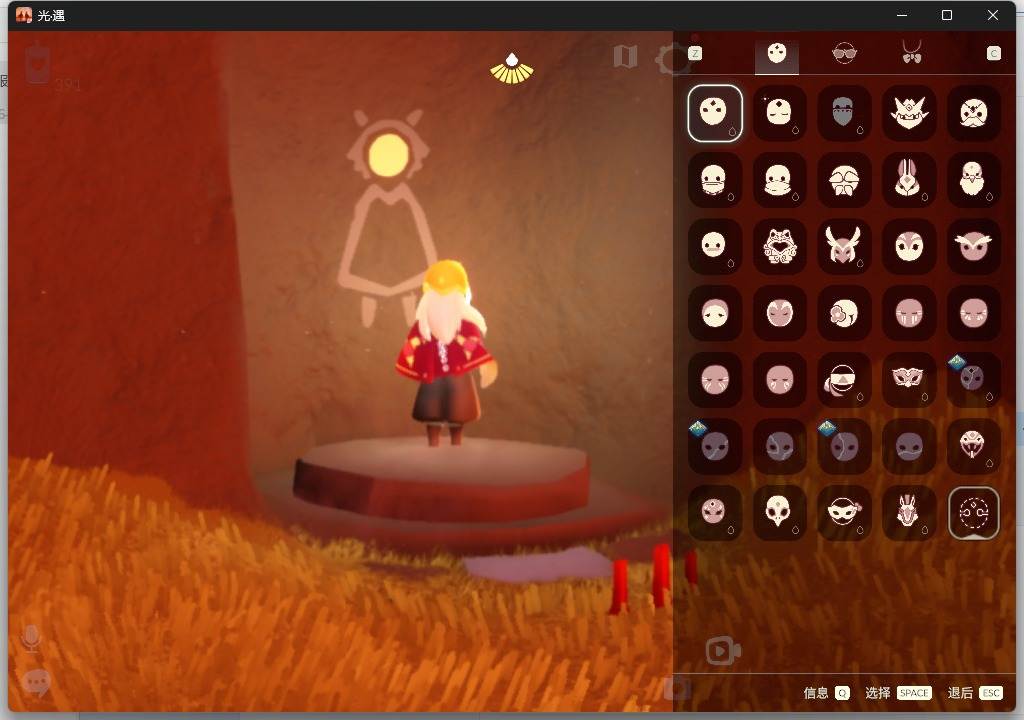Equip the blindfold mask with triangle
This screenshot has width=1024, height=720.
pos(844,380)
